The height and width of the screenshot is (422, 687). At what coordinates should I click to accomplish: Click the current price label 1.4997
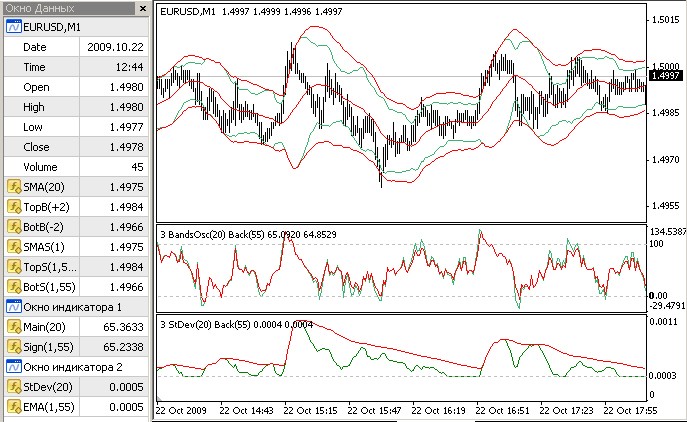[664, 76]
